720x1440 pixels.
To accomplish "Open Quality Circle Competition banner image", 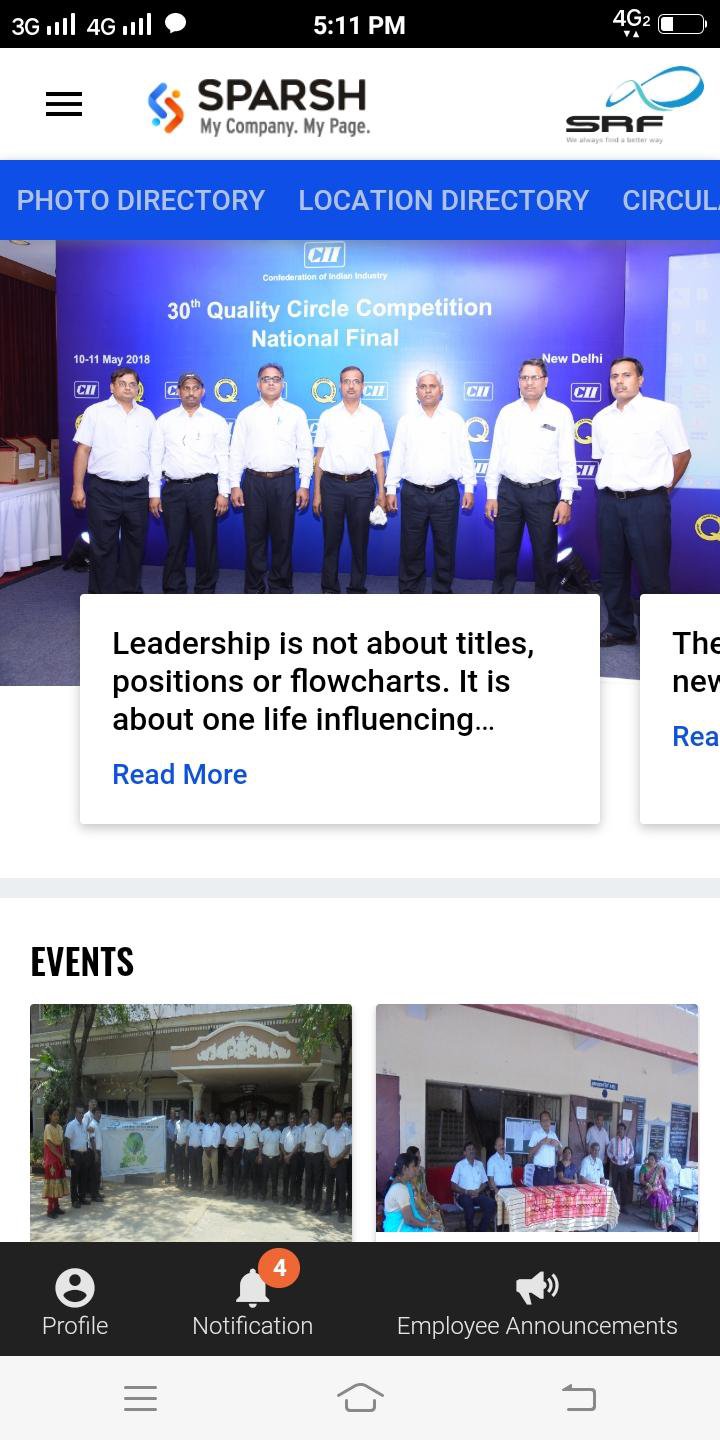I will [x=360, y=417].
